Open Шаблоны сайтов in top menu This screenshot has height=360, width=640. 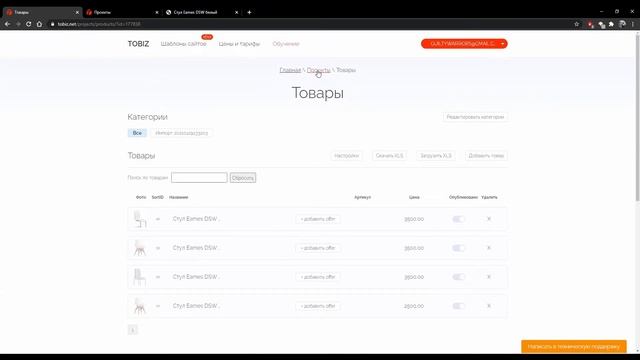tap(183, 44)
